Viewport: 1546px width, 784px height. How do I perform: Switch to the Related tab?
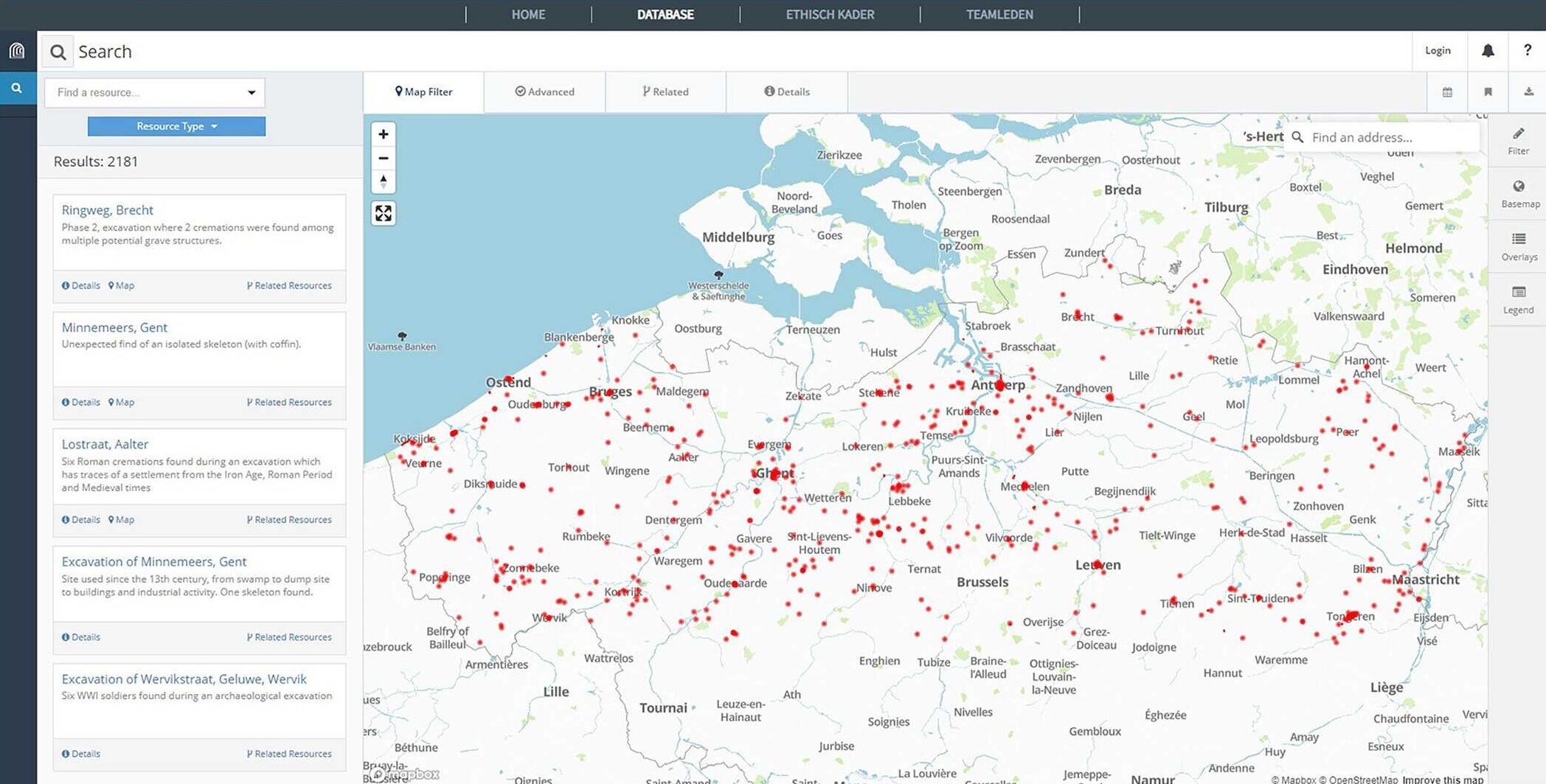(x=665, y=92)
